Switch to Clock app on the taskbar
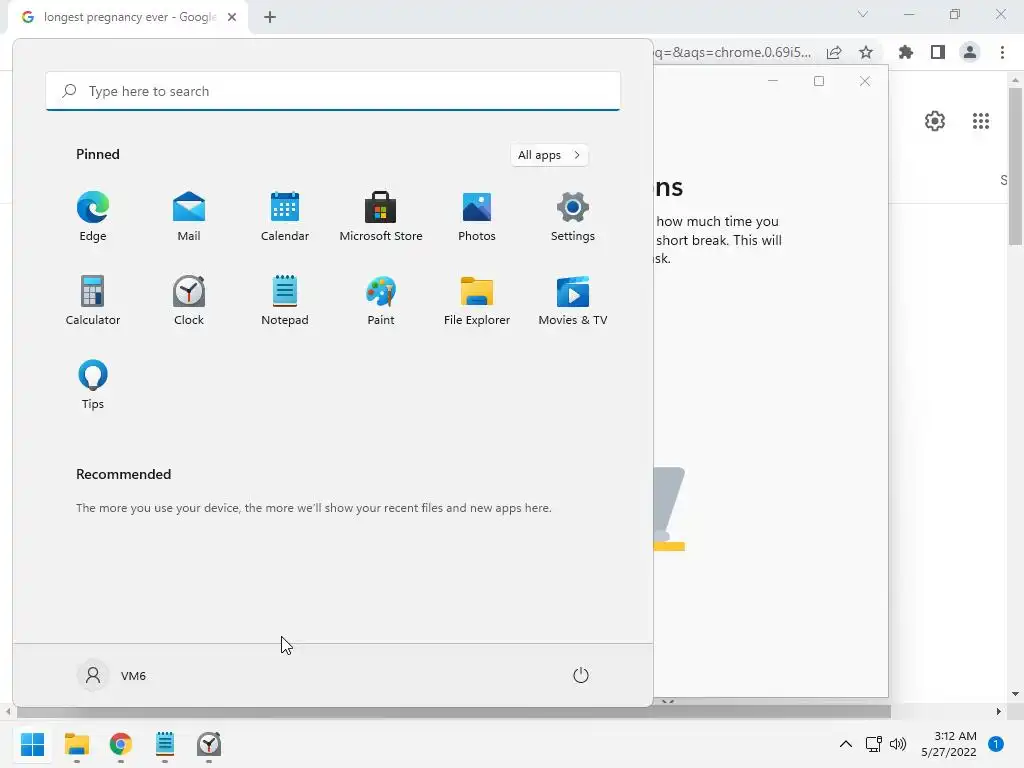 [x=209, y=744]
